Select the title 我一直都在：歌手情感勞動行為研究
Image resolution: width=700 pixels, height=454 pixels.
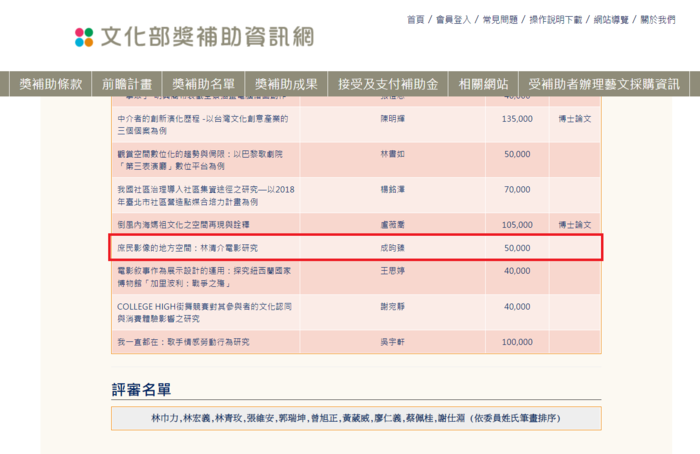click(183, 342)
